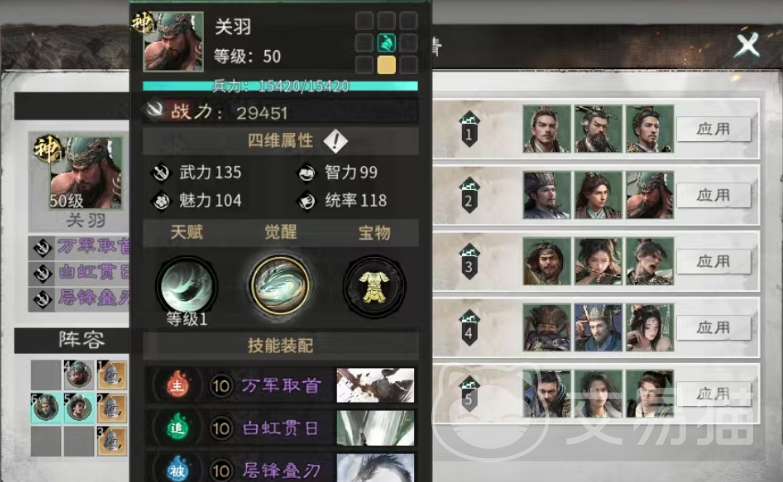Open the 宝物 golden armor treasure icon
783x482 pixels.
pyautogui.click(x=374, y=286)
